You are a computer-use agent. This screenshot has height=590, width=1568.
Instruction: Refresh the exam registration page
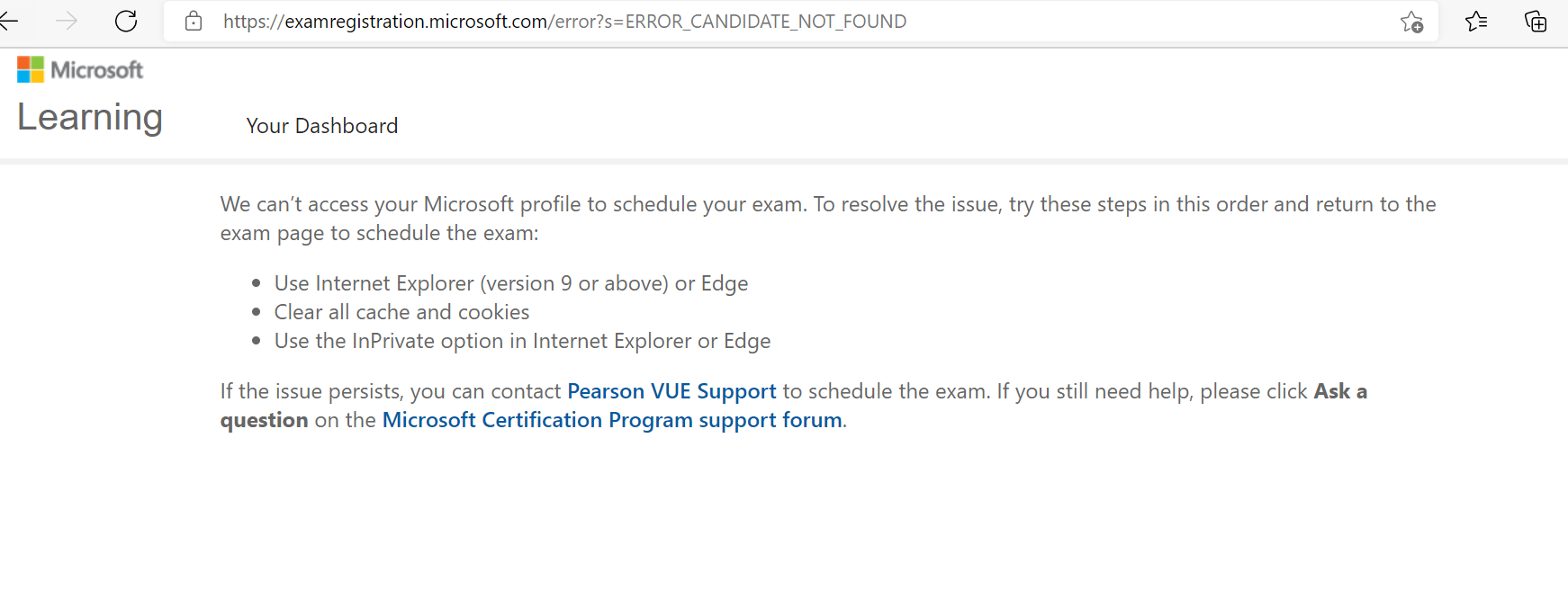pos(126,21)
